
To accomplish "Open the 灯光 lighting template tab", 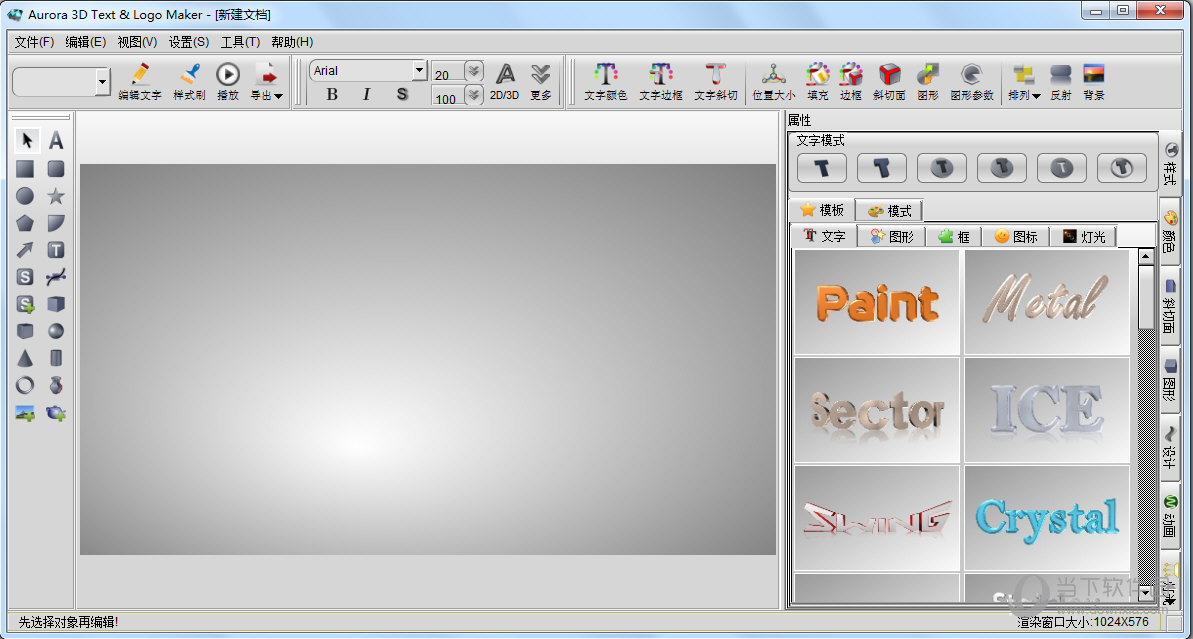I will [x=1083, y=237].
